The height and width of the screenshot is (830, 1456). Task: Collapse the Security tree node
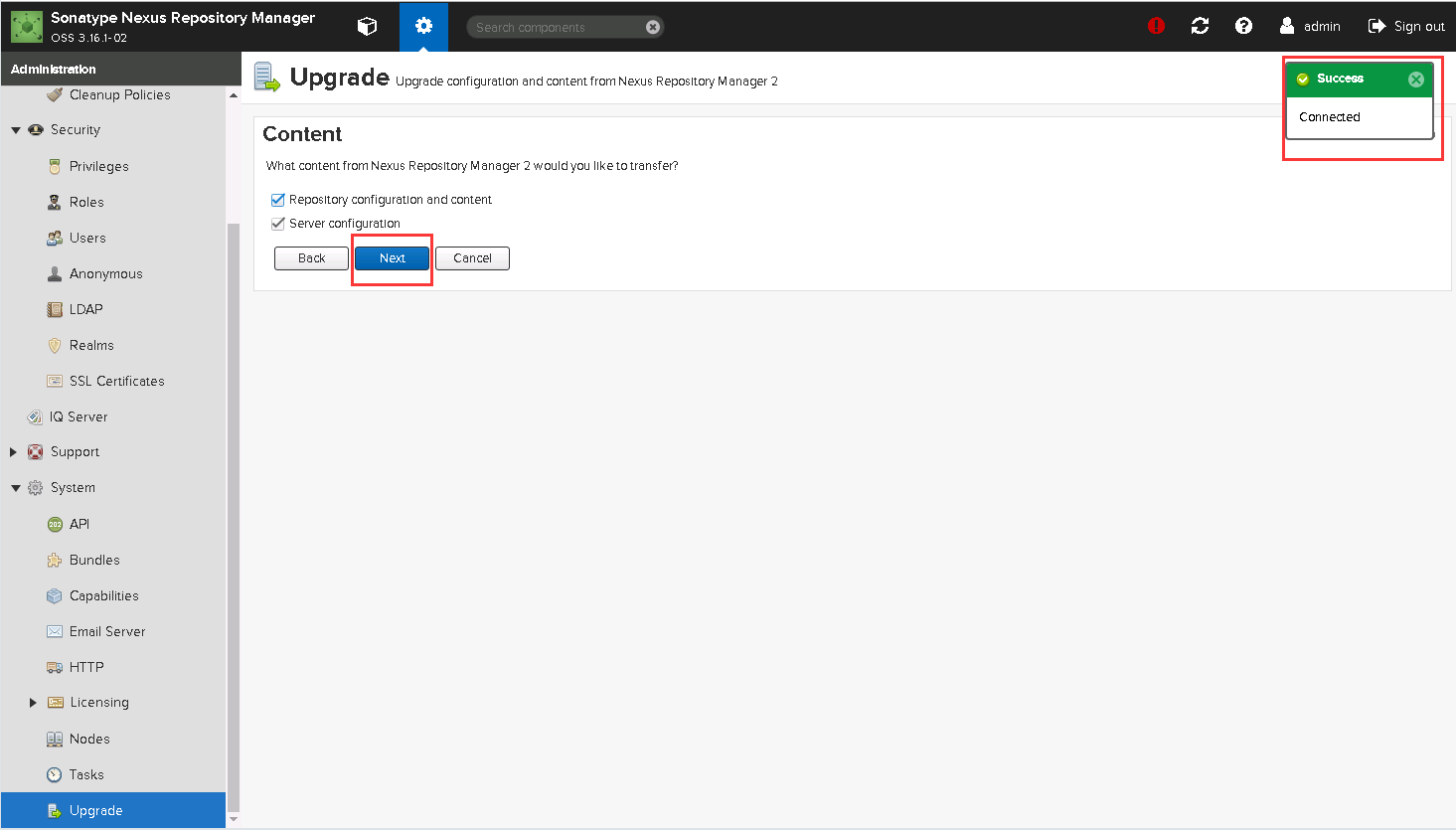pos(16,130)
